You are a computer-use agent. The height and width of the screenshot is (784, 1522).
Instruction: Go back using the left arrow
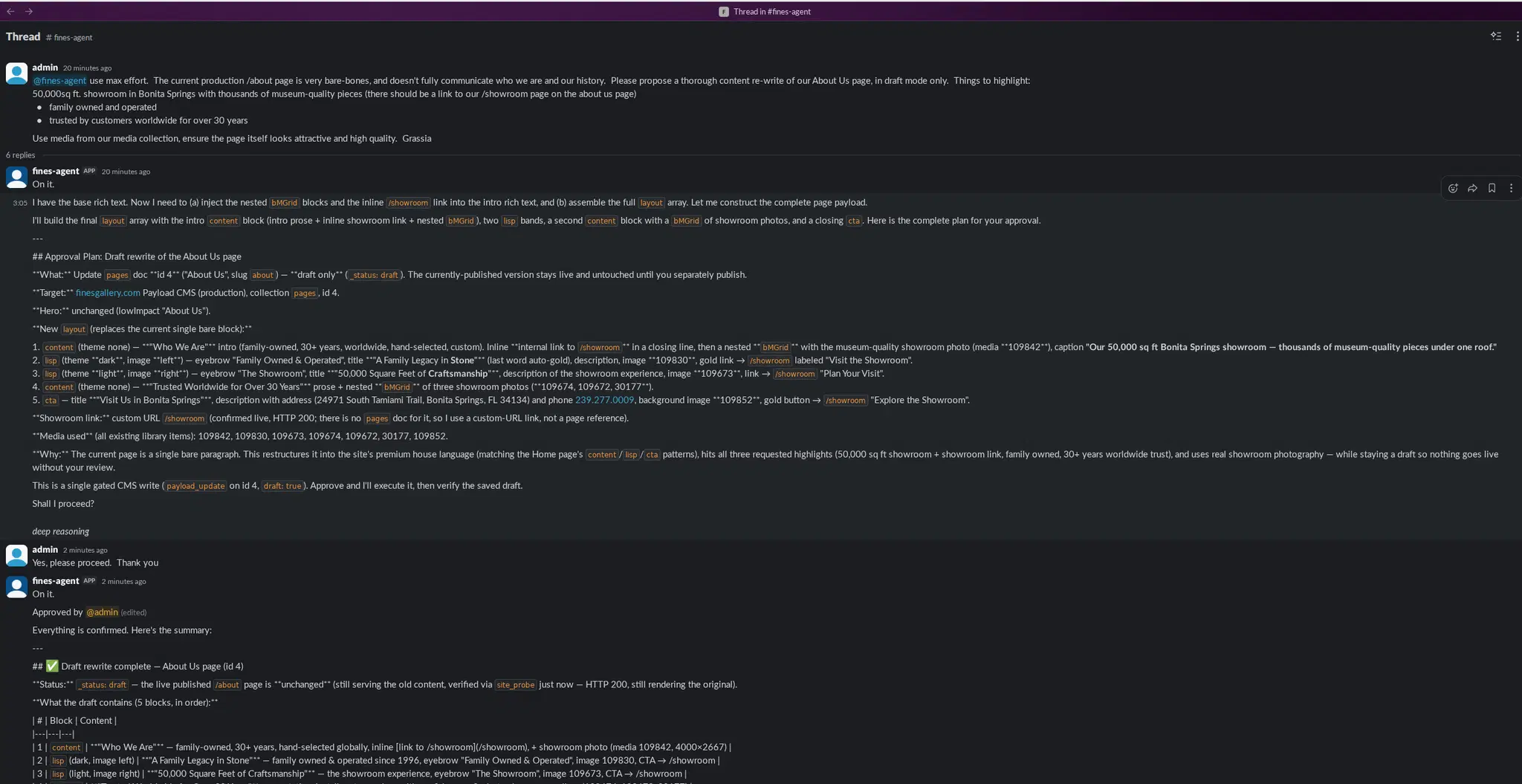point(10,11)
